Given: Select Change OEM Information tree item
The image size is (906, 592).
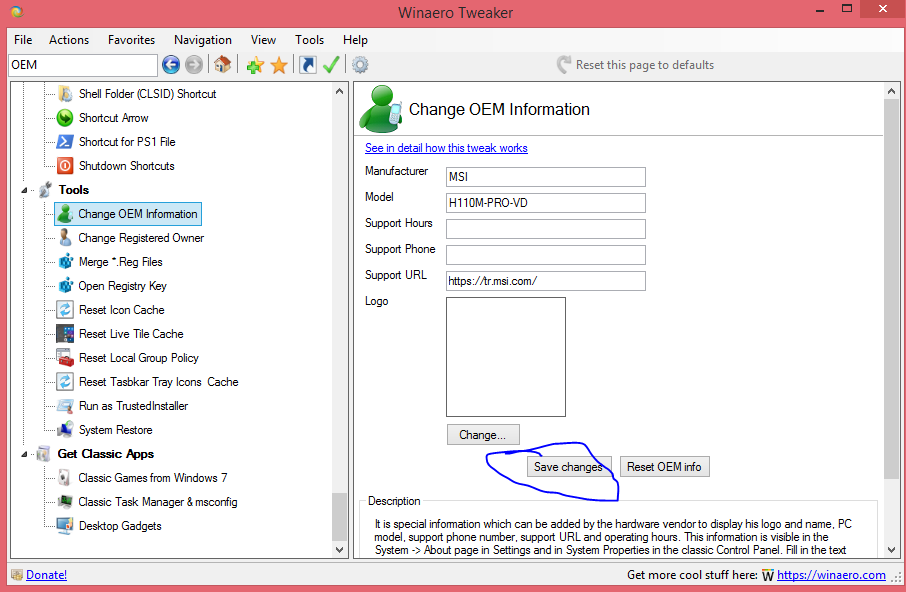Looking at the screenshot, I should 128,214.
